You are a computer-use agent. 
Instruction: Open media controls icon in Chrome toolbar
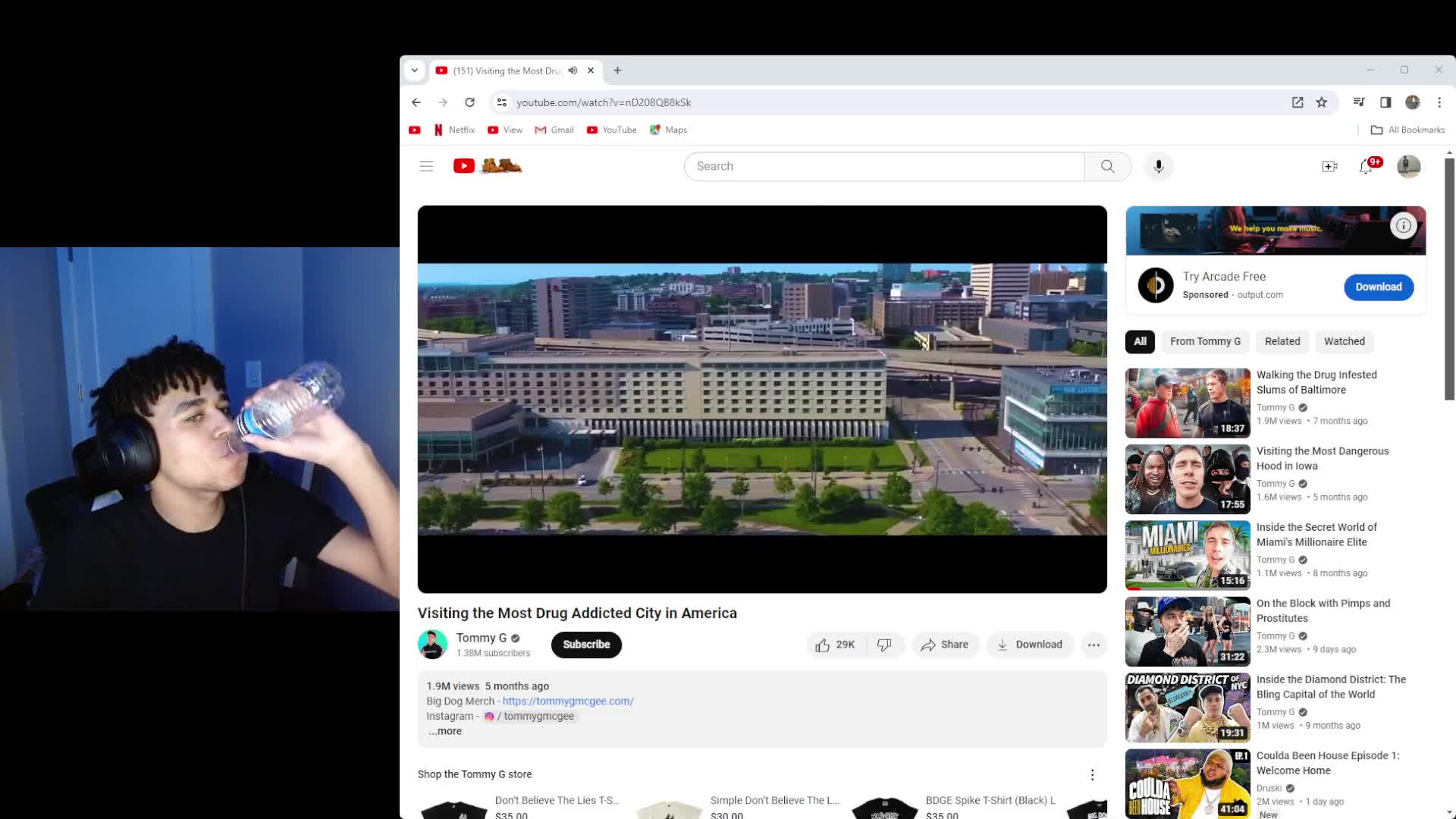point(1359,102)
